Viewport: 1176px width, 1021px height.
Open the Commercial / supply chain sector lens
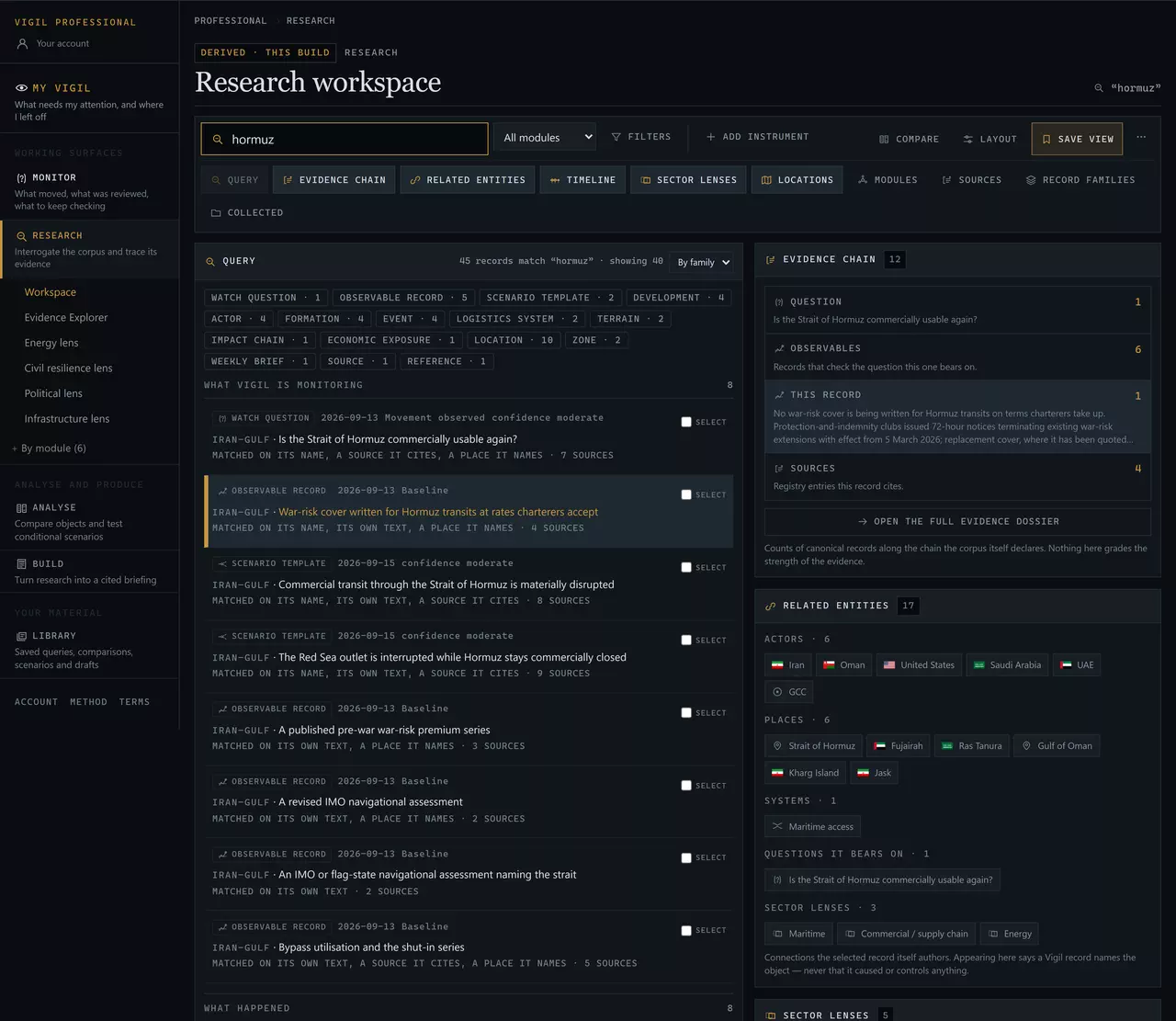point(906,934)
